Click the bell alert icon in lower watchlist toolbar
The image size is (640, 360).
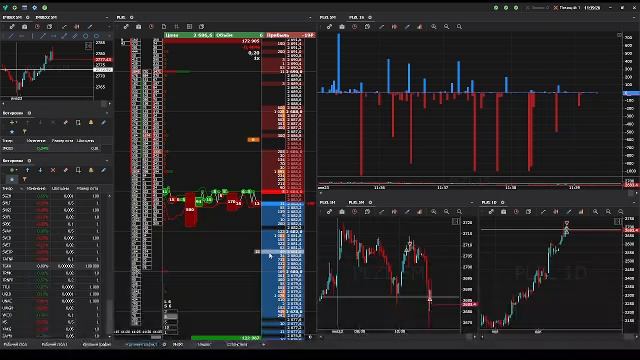(x=91, y=170)
